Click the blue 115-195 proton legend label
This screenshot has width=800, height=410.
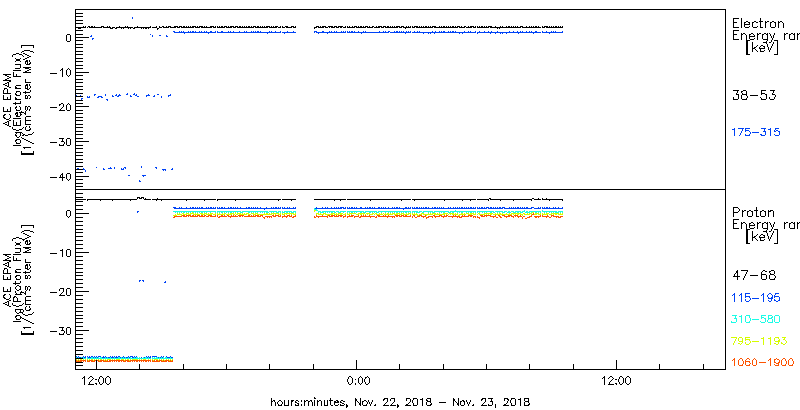click(756, 298)
